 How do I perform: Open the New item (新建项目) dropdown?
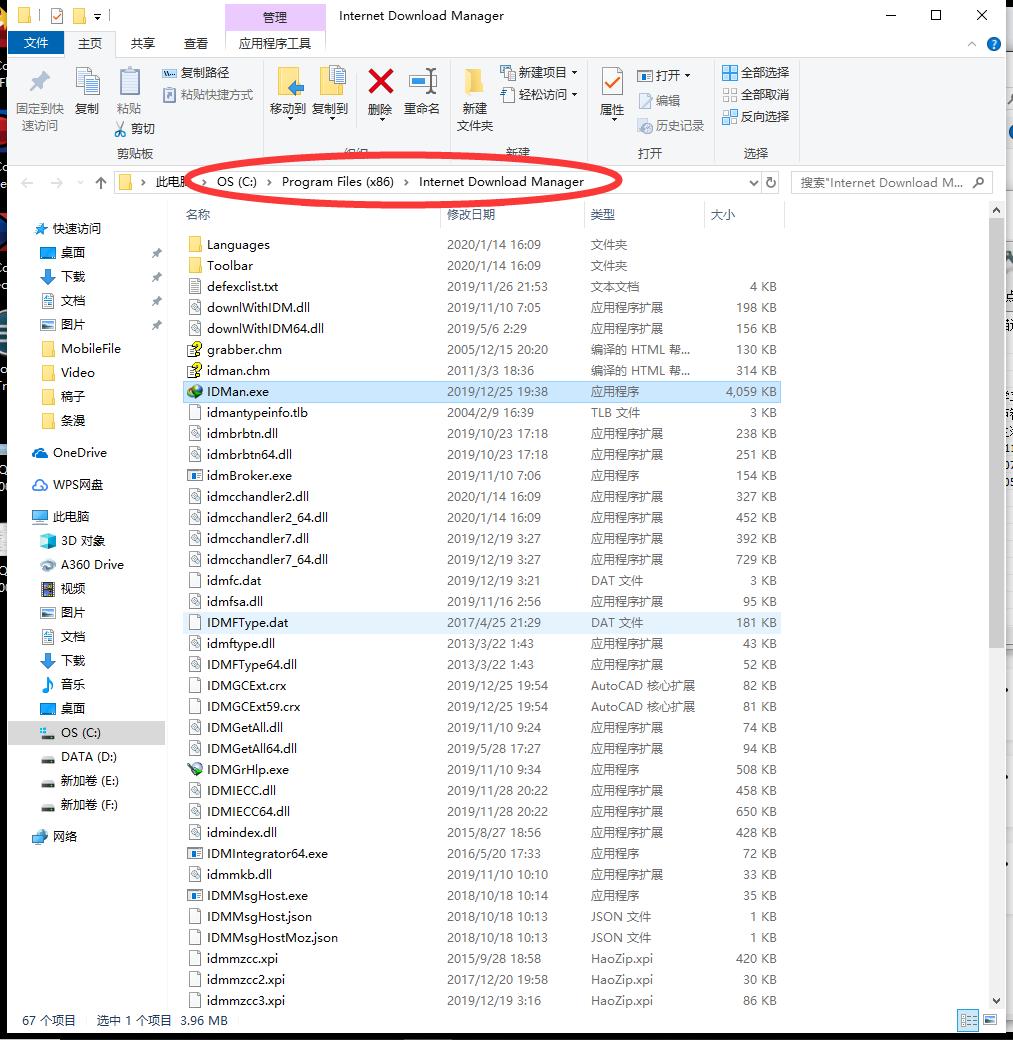539,72
